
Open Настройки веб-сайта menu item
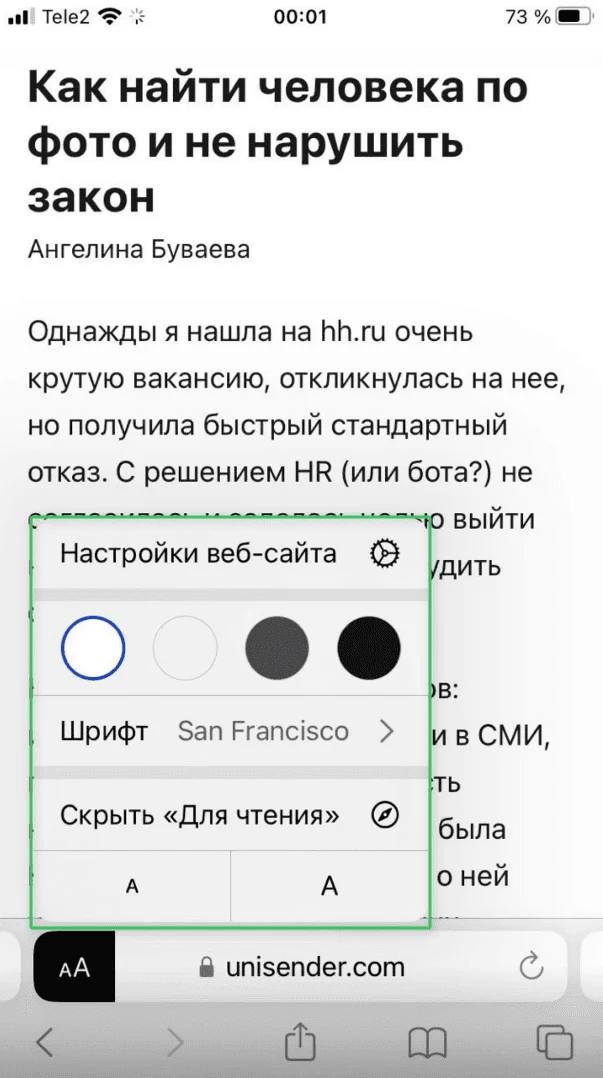pos(199,554)
